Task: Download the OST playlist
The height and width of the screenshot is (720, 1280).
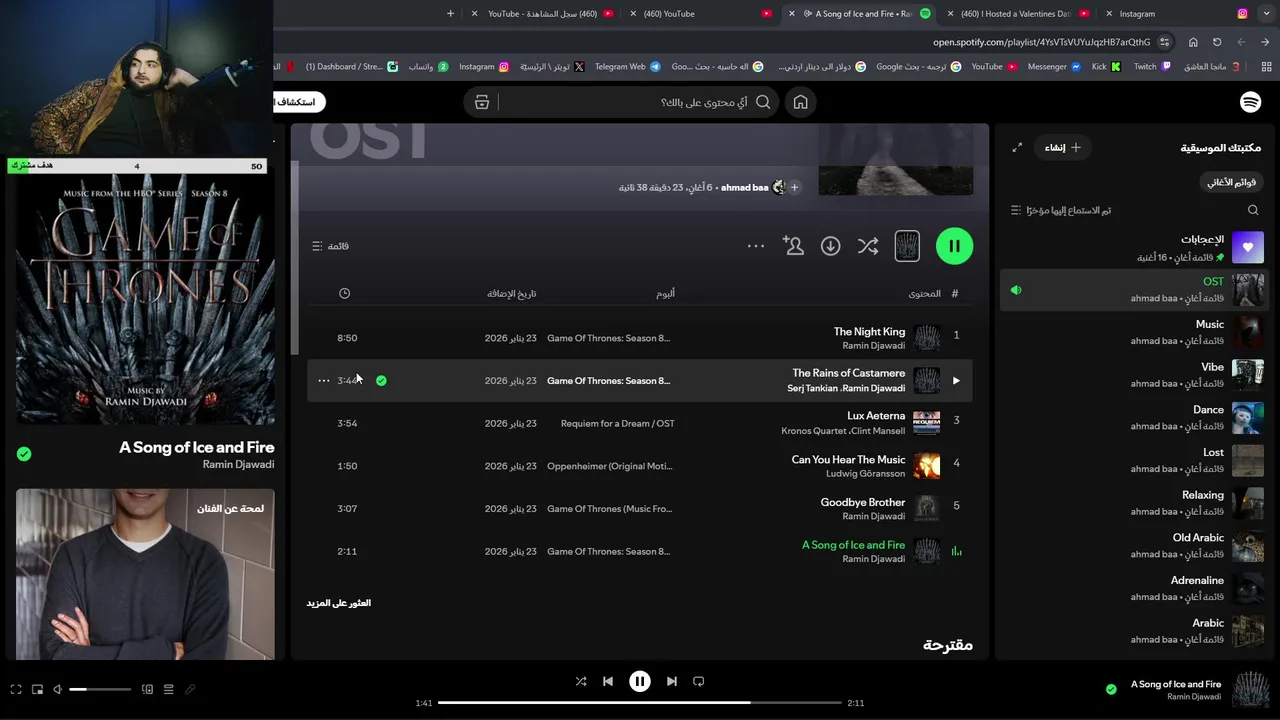Action: click(x=830, y=246)
